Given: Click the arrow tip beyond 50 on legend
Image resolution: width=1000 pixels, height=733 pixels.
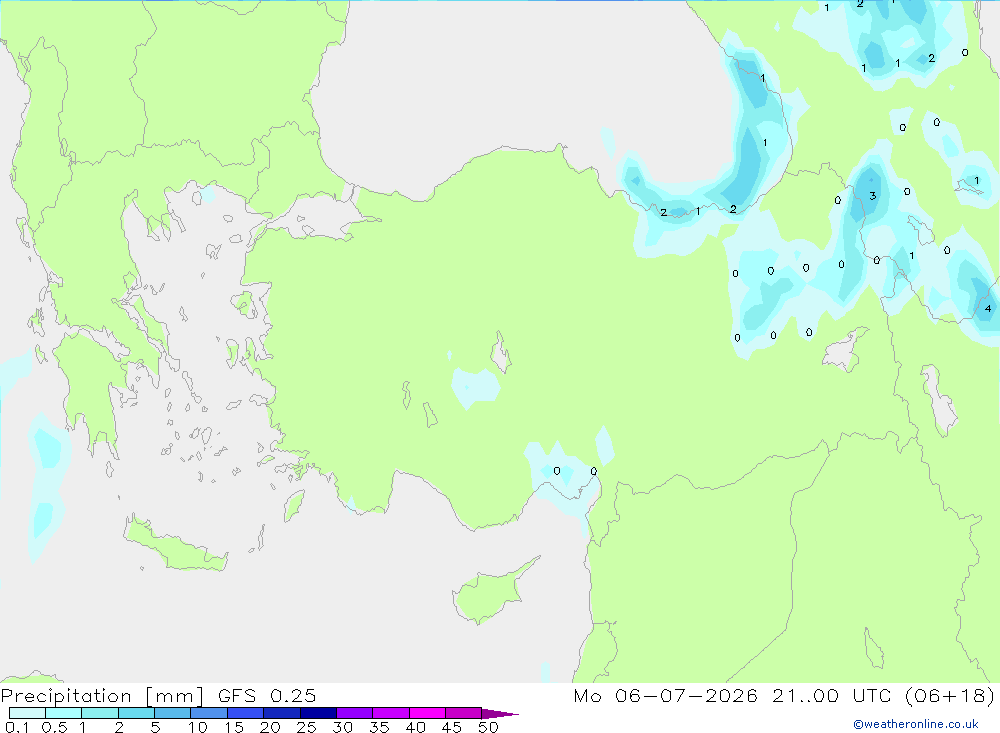Looking at the screenshot, I should click(x=500, y=714).
